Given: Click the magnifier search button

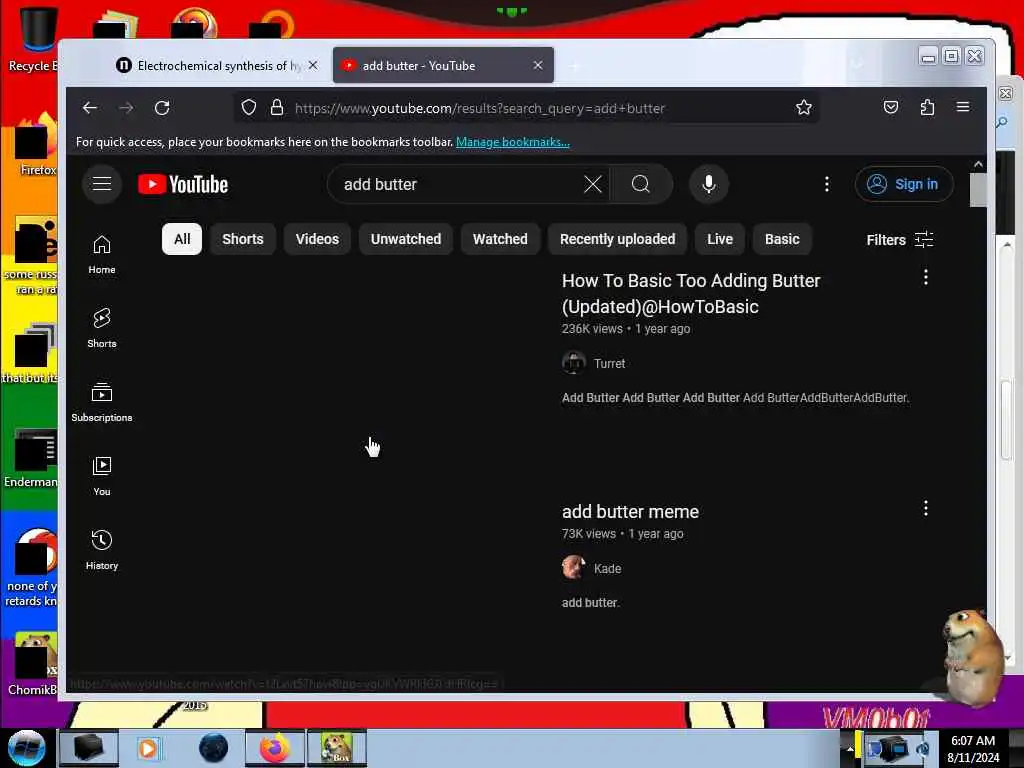Looking at the screenshot, I should (641, 184).
